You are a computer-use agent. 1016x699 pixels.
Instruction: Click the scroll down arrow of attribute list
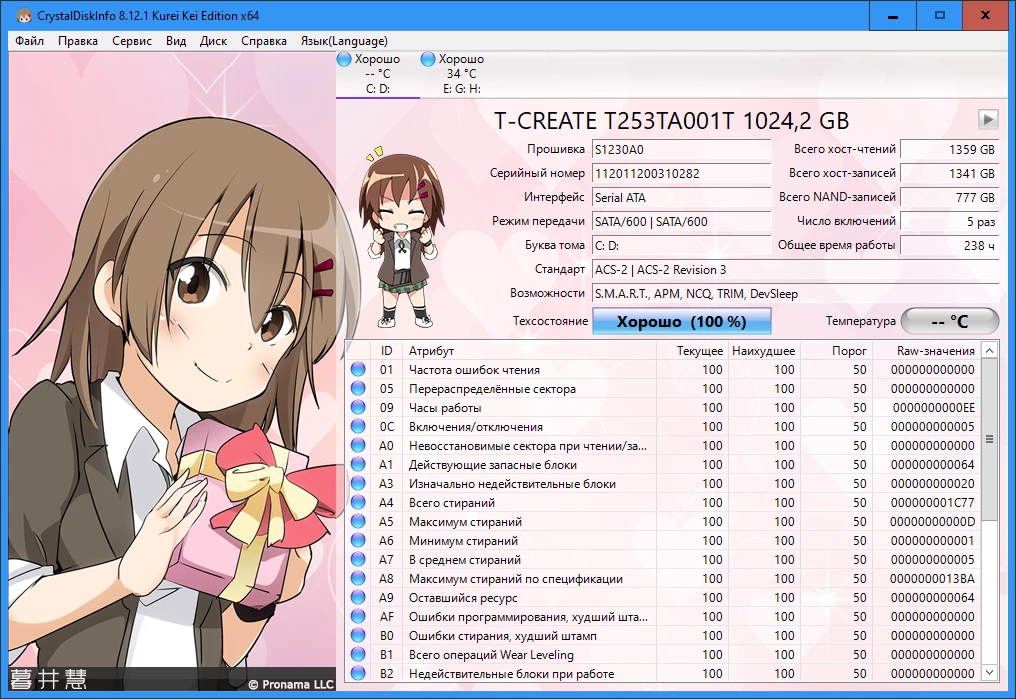pyautogui.click(x=989, y=673)
